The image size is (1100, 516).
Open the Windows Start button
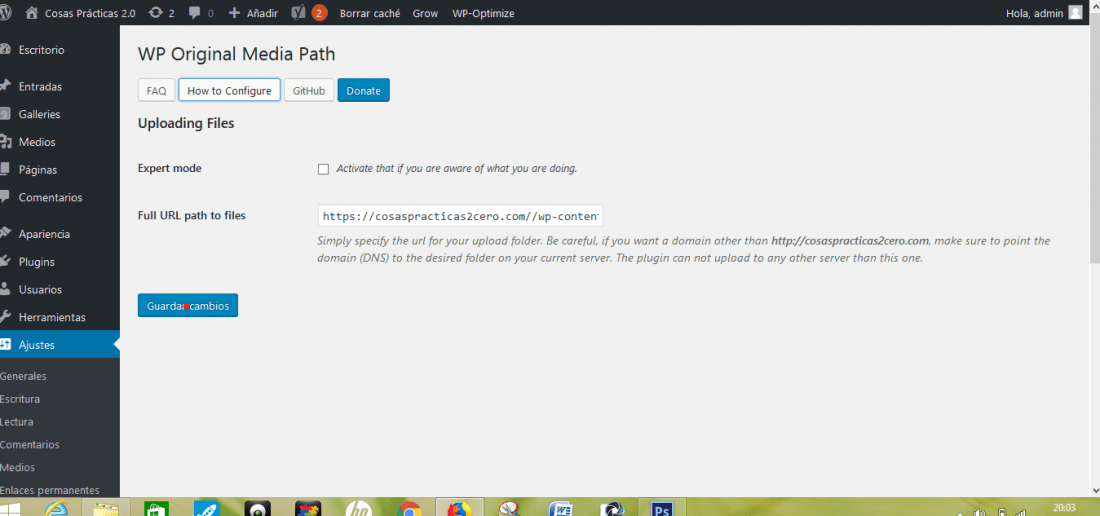click(11, 509)
